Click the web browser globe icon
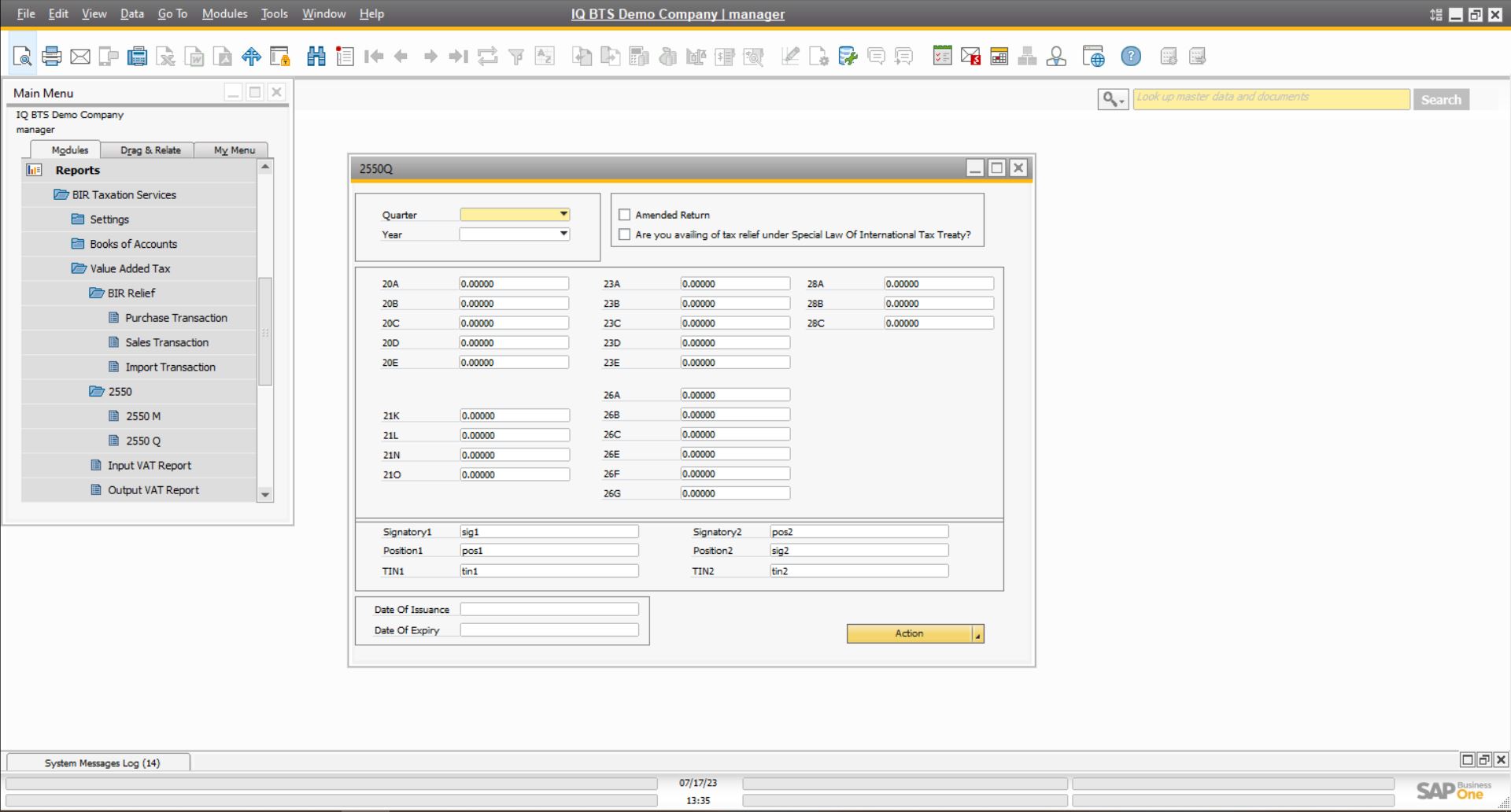Viewport: 1511px width, 812px height. [x=1093, y=57]
